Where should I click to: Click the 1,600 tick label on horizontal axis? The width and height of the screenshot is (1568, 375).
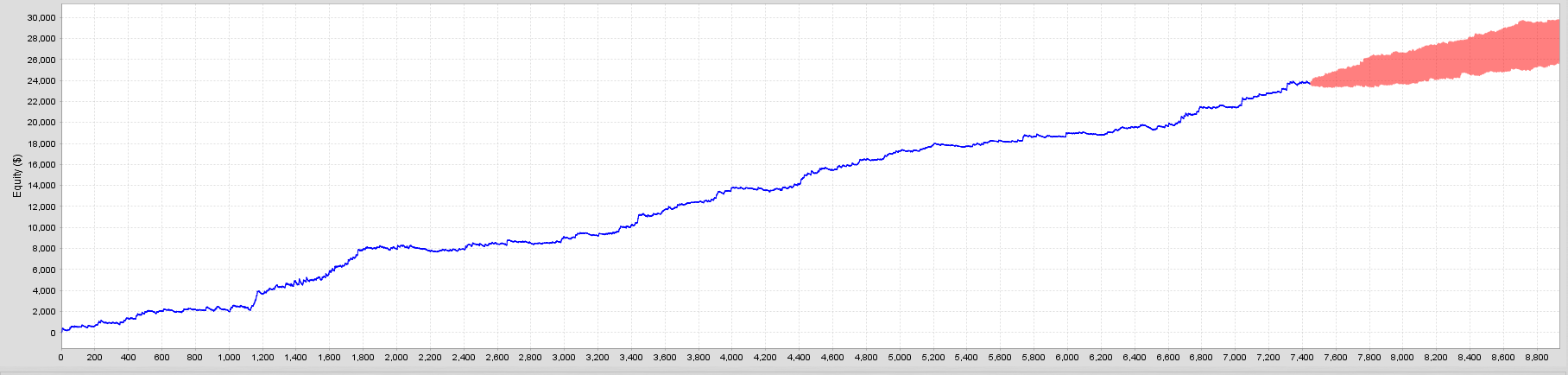click(x=329, y=357)
